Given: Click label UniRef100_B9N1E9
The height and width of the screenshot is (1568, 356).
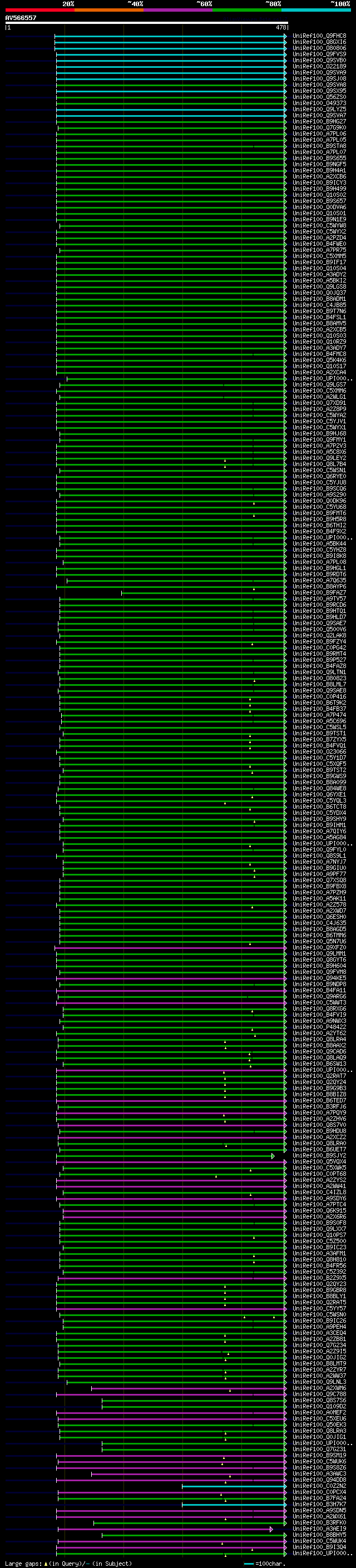Looking at the screenshot, I should click(319, 219).
